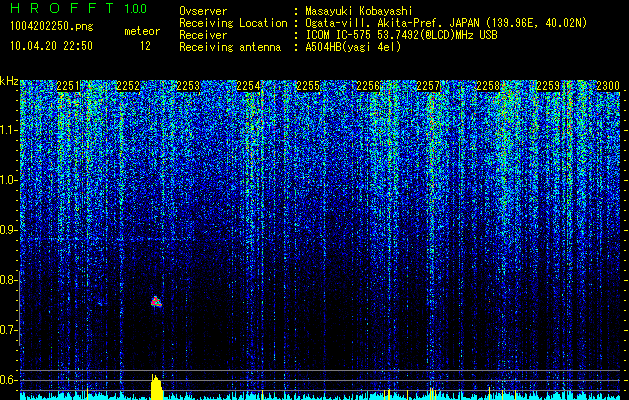Click time marker 2252

128,86
